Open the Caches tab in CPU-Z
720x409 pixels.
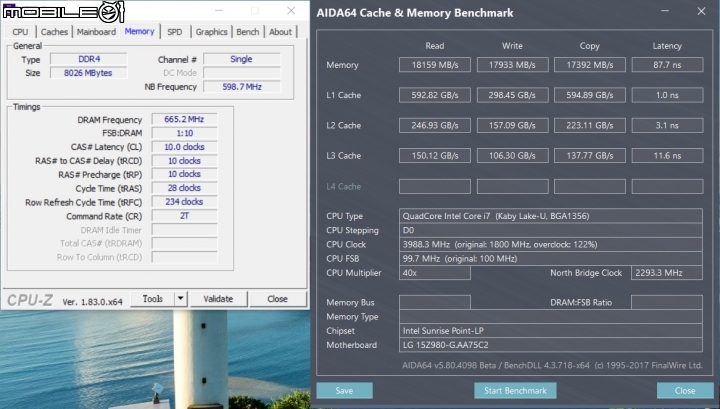coord(54,32)
